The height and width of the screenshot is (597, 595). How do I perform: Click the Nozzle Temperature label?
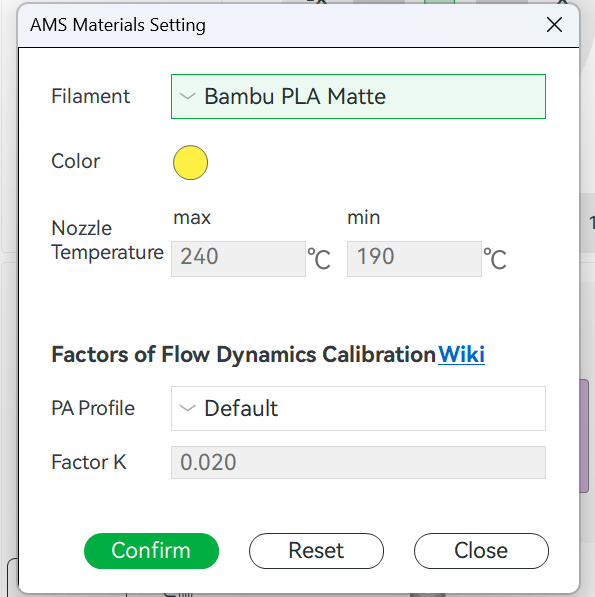[107, 240]
